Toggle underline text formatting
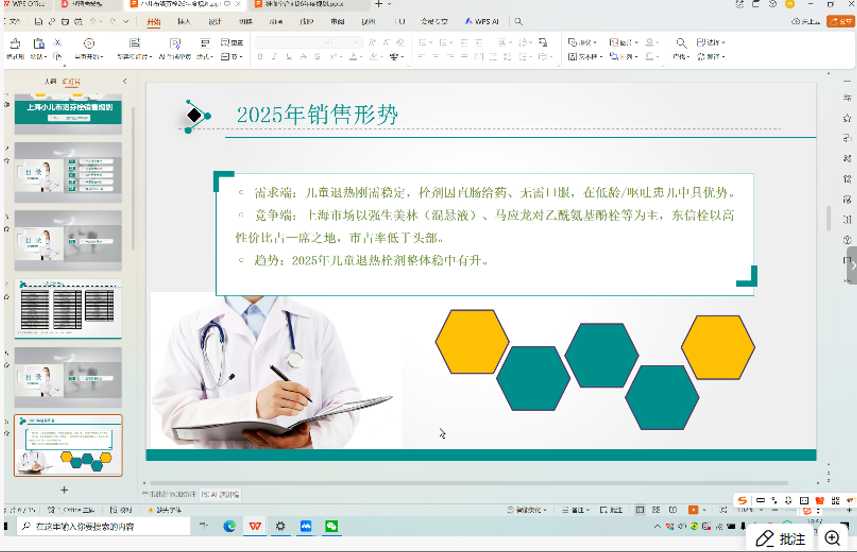Image resolution: width=857 pixels, height=552 pixels. point(290,57)
